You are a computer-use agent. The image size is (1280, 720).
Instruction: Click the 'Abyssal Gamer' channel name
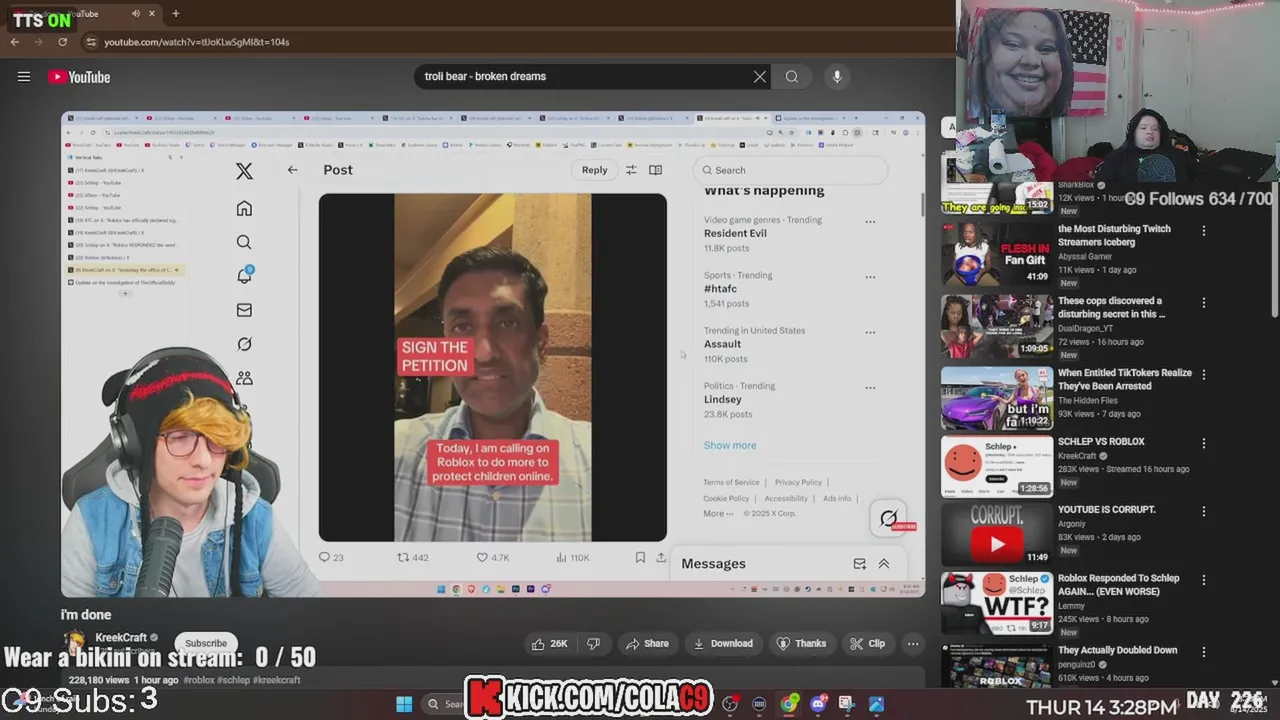coord(1085,257)
